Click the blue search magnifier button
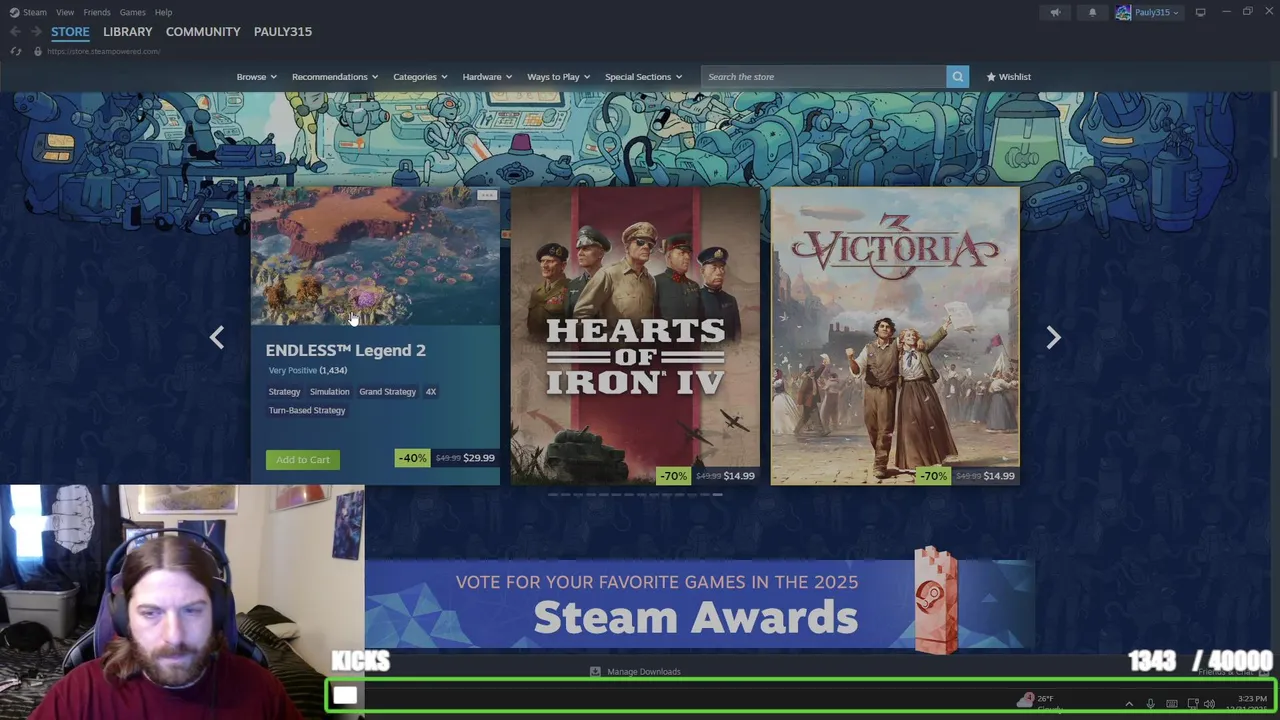The image size is (1280, 720). click(x=957, y=77)
